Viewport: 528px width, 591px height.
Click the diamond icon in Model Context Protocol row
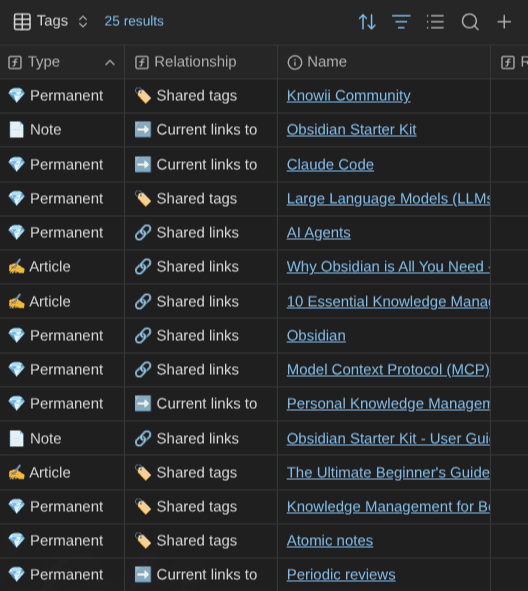click(17, 369)
